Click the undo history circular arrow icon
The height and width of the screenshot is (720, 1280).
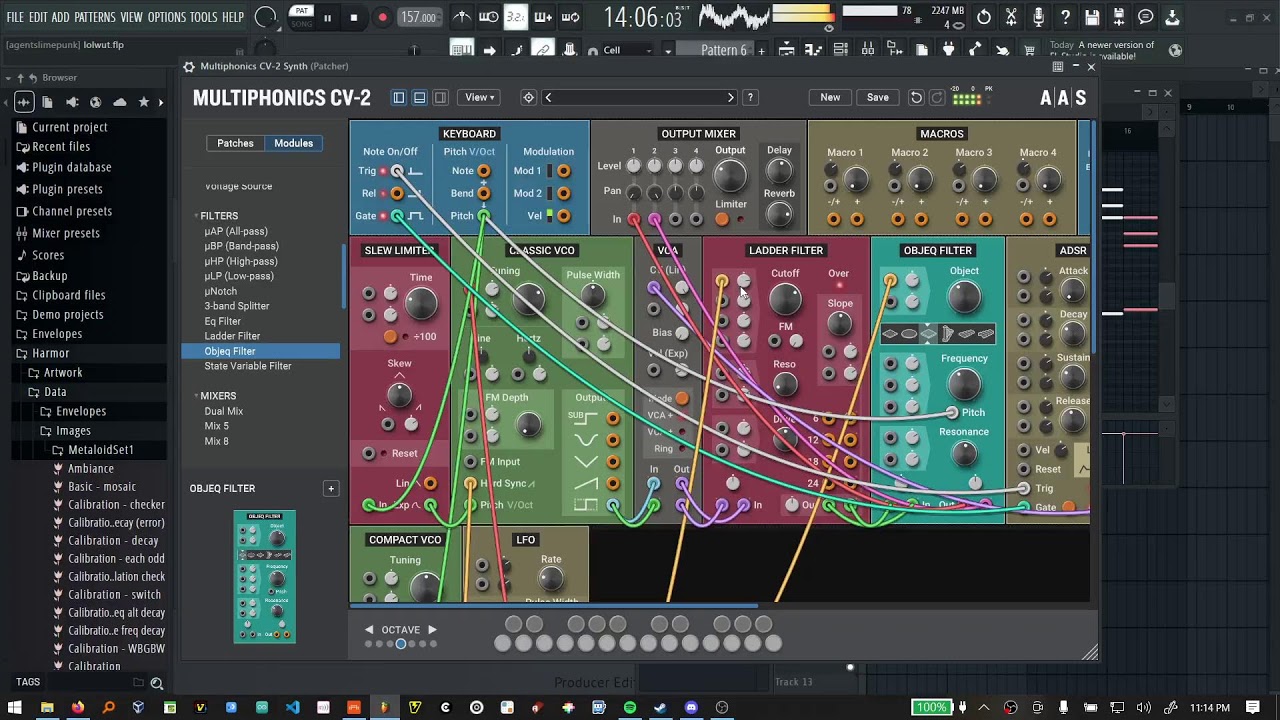pos(984,17)
